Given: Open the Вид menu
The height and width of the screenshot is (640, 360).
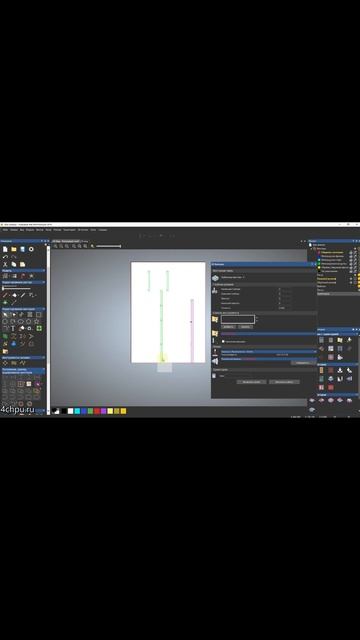Looking at the screenshot, I should pyautogui.click(x=22, y=230).
